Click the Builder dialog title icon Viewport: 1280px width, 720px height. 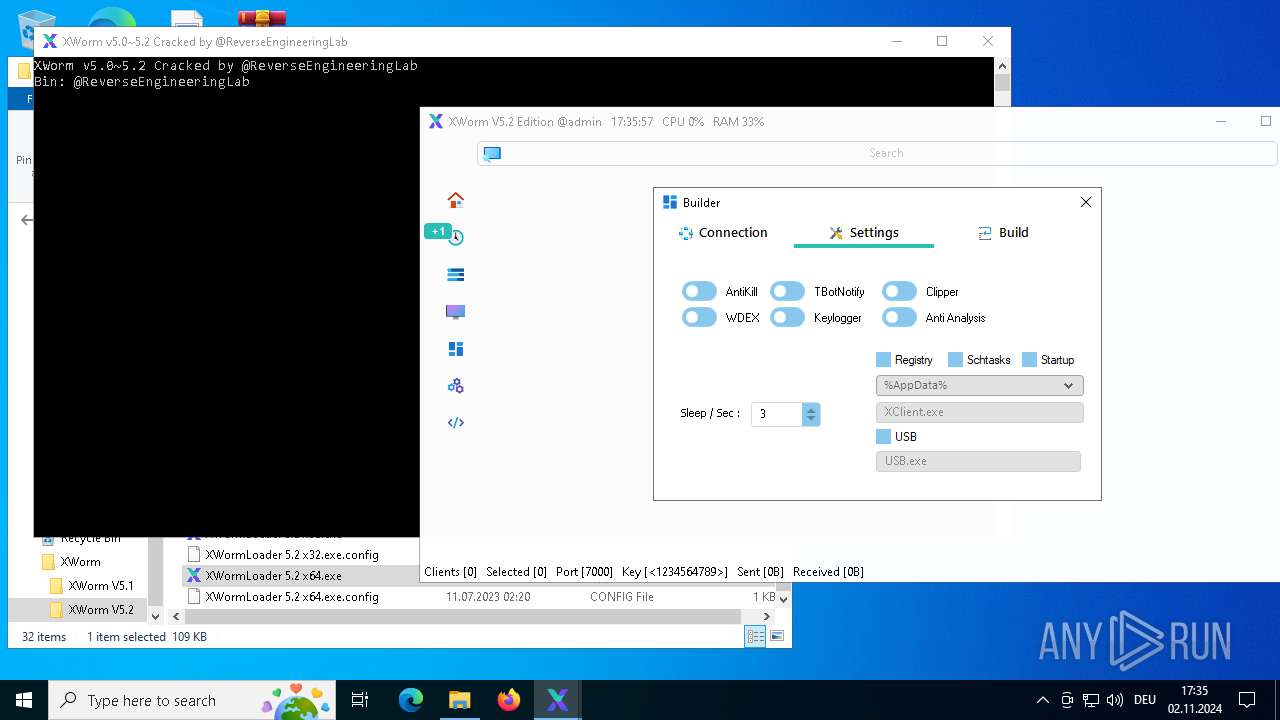pyautogui.click(x=670, y=202)
